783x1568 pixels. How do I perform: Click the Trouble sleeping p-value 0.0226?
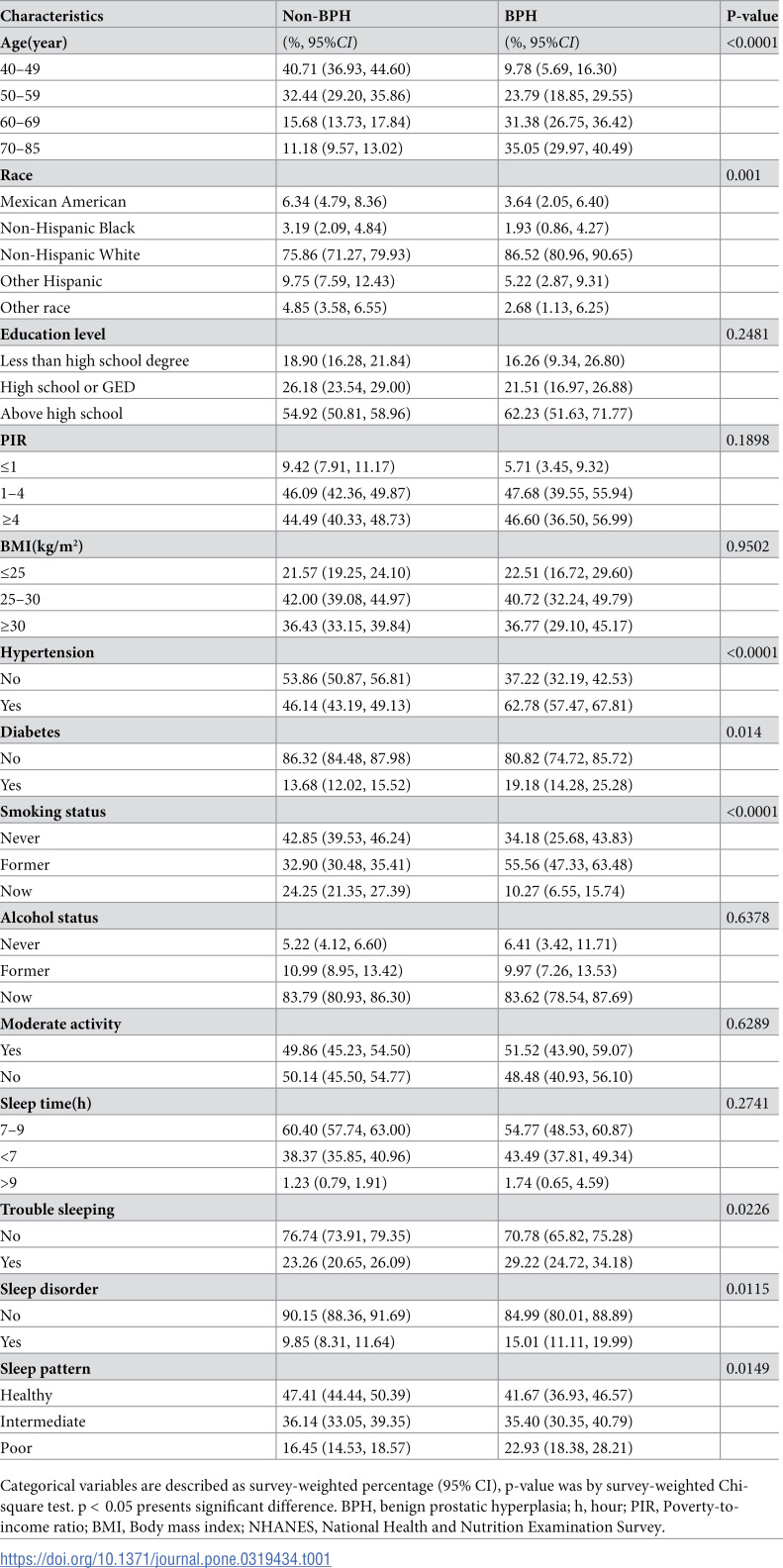[747, 1209]
